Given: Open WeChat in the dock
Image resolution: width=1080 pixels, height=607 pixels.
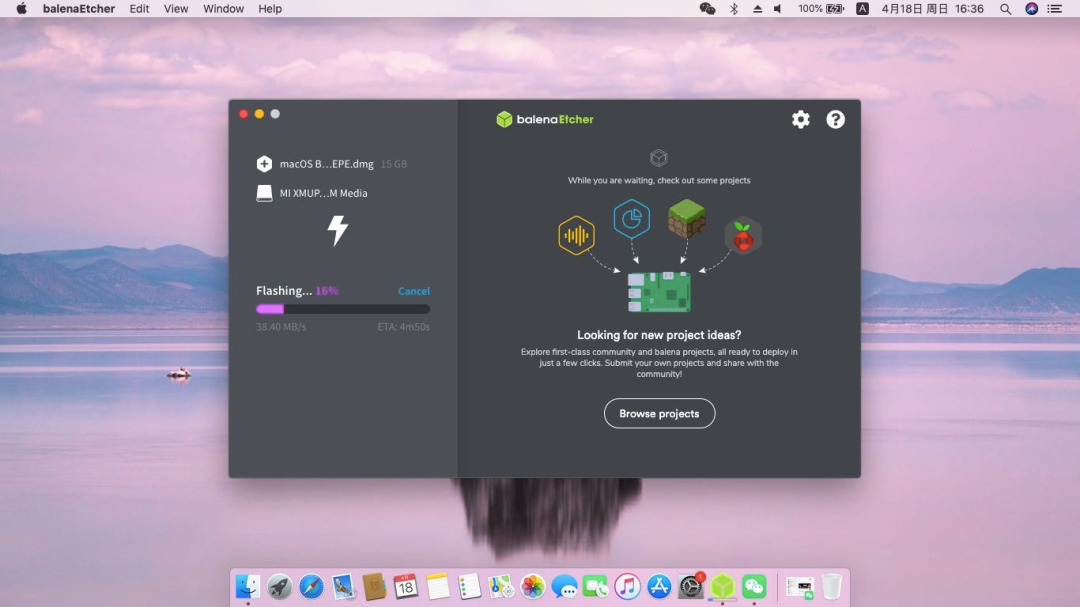Looking at the screenshot, I should coord(754,586).
